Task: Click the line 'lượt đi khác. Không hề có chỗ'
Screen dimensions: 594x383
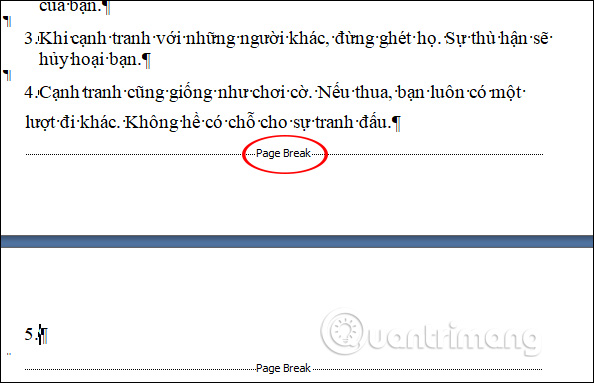Action: pyautogui.click(x=139, y=123)
